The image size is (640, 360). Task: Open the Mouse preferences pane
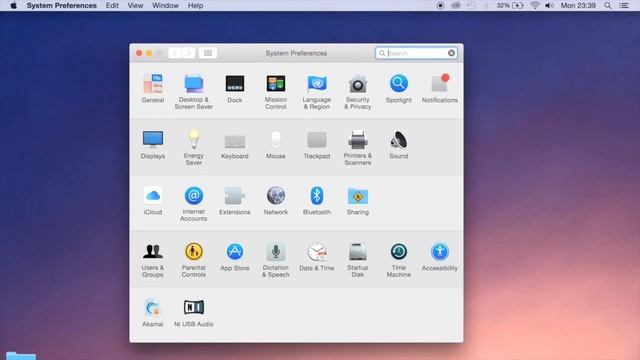[276, 144]
